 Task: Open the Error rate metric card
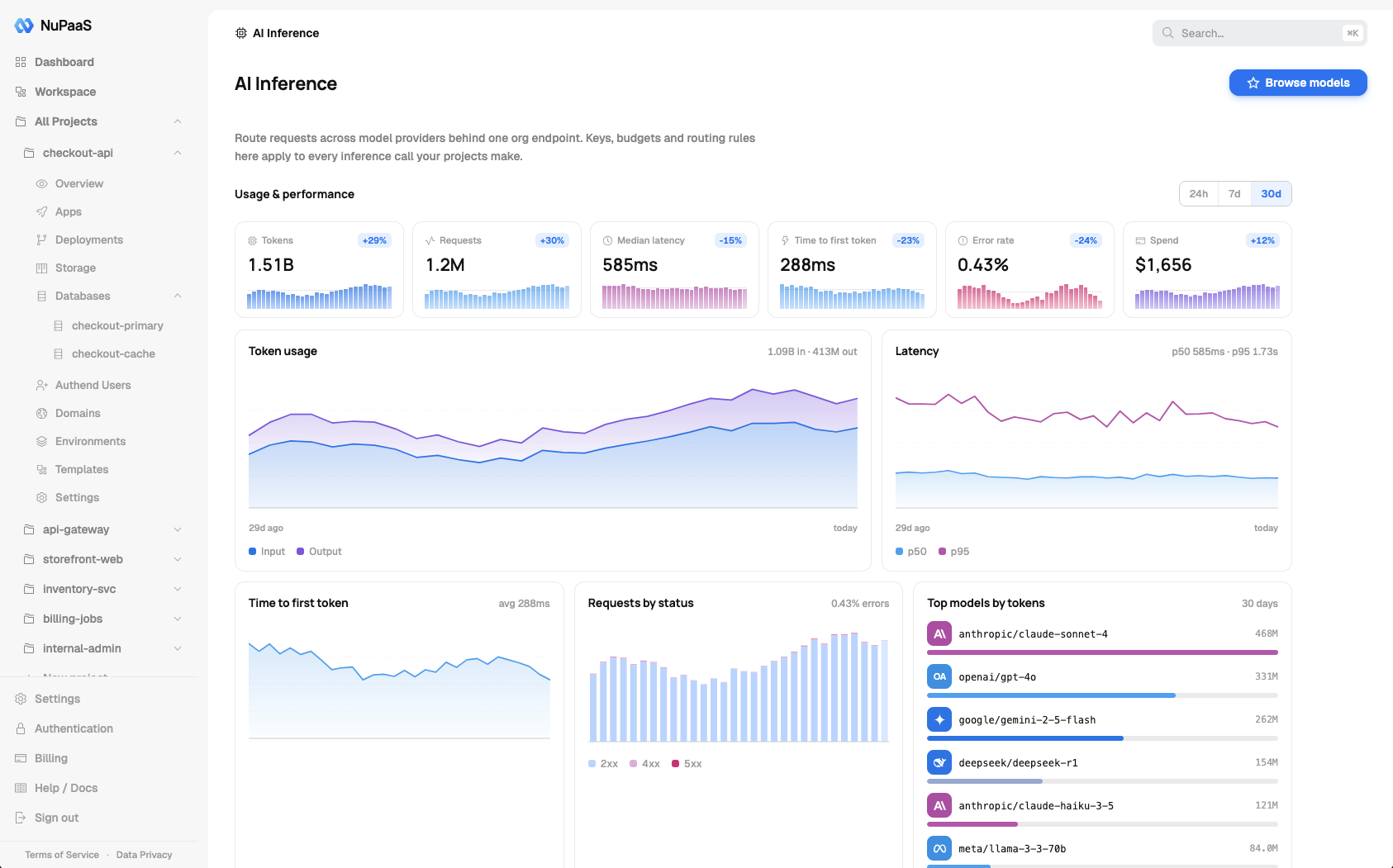click(x=1029, y=269)
